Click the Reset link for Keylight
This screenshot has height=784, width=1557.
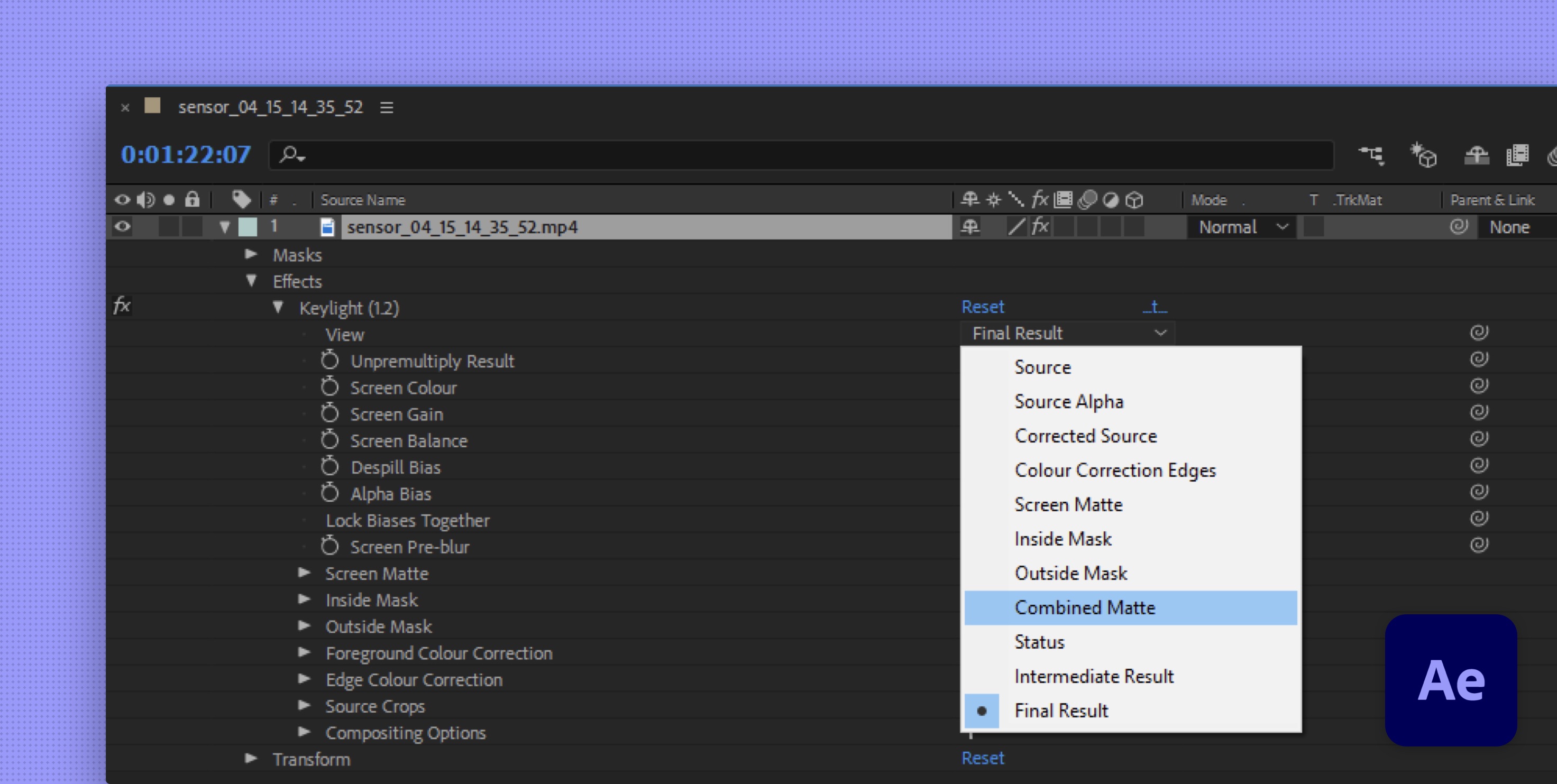click(x=982, y=307)
